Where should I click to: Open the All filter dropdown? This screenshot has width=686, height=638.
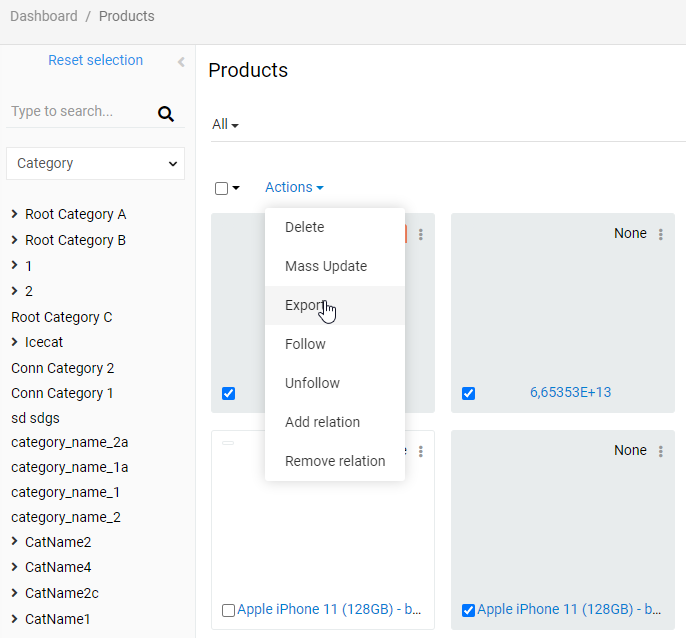[x=225, y=124]
